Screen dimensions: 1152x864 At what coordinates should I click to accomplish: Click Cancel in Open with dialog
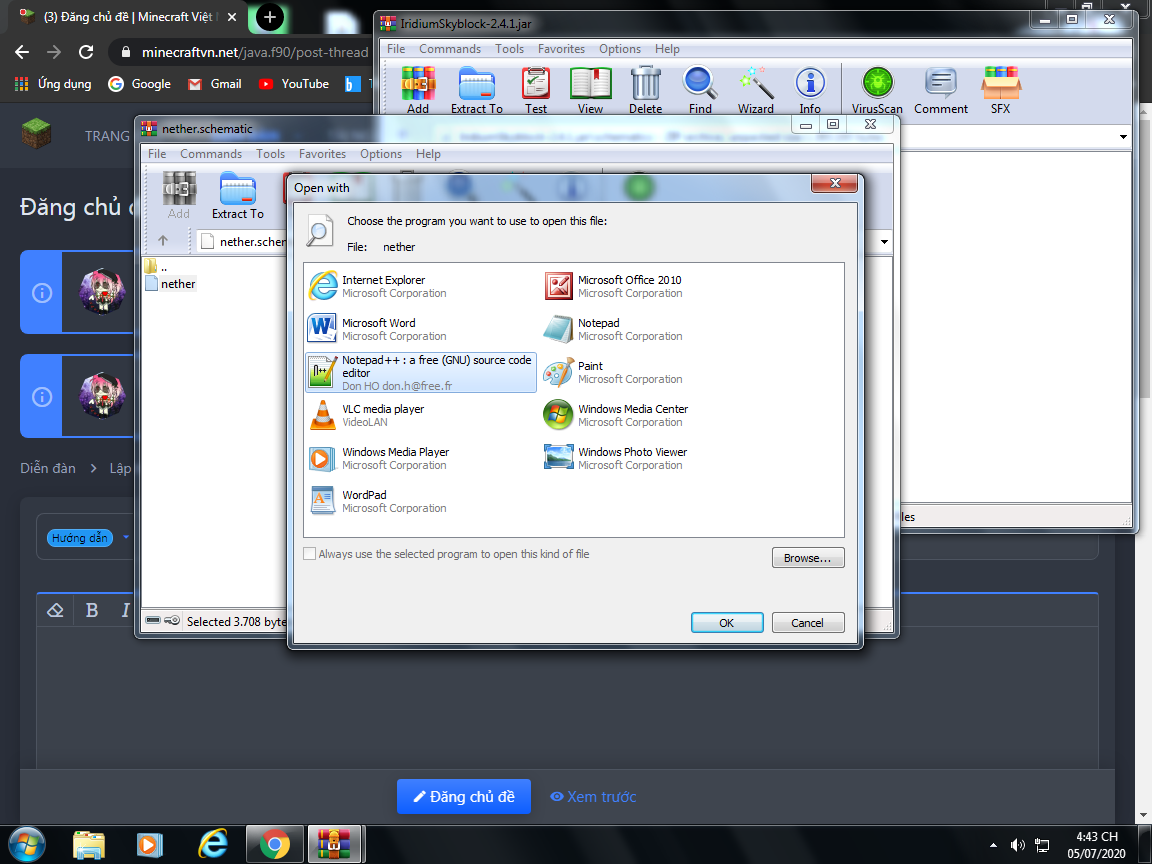tap(807, 622)
